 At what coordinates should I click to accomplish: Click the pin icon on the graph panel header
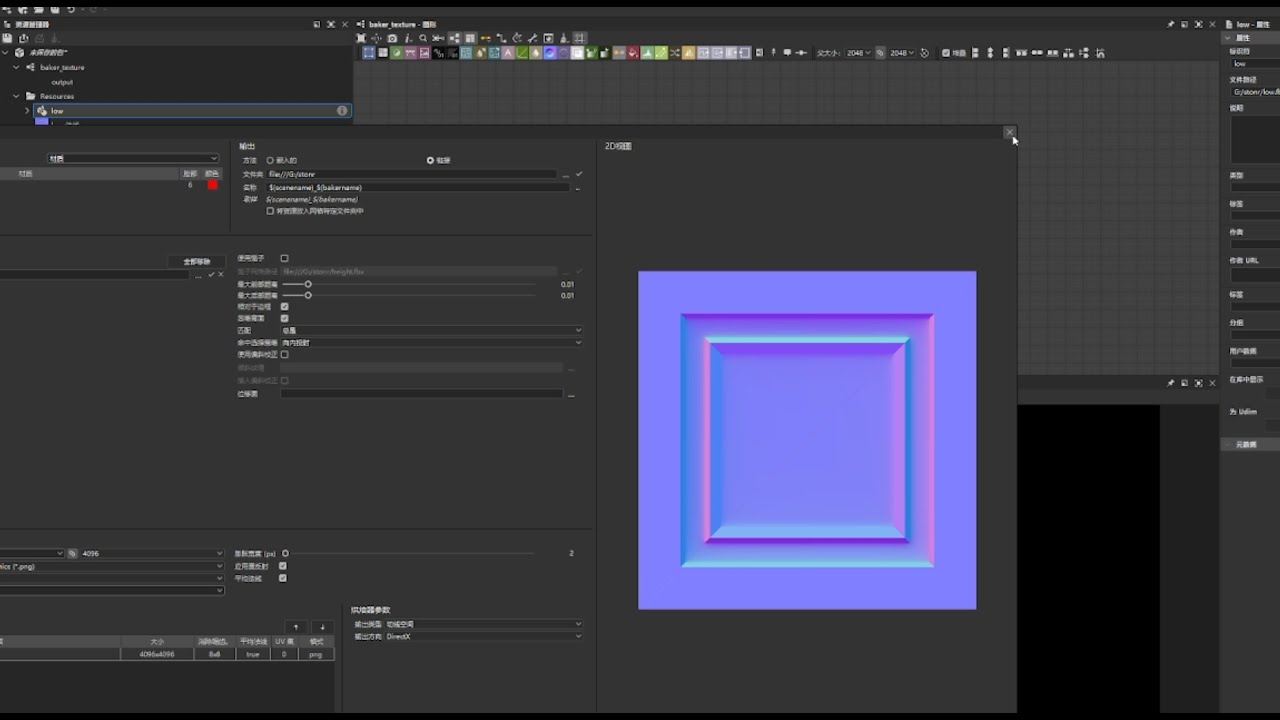click(1171, 24)
